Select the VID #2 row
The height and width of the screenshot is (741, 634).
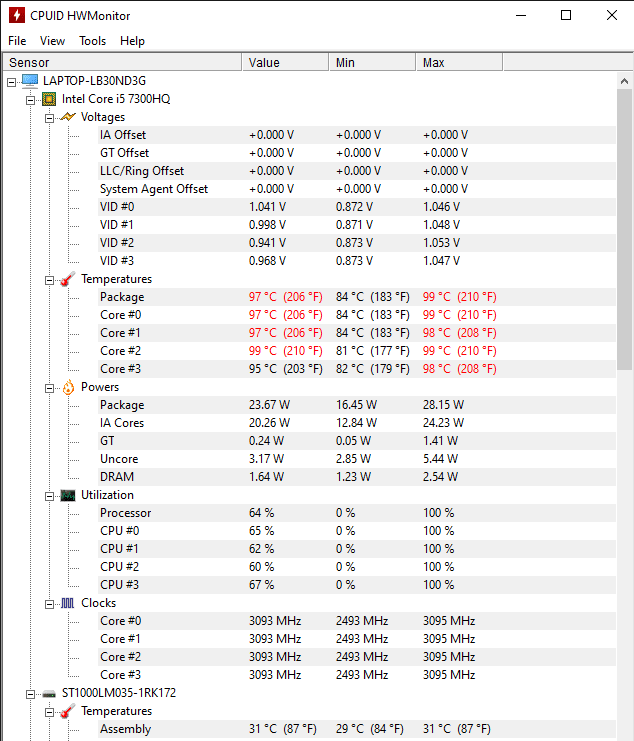[357, 243]
